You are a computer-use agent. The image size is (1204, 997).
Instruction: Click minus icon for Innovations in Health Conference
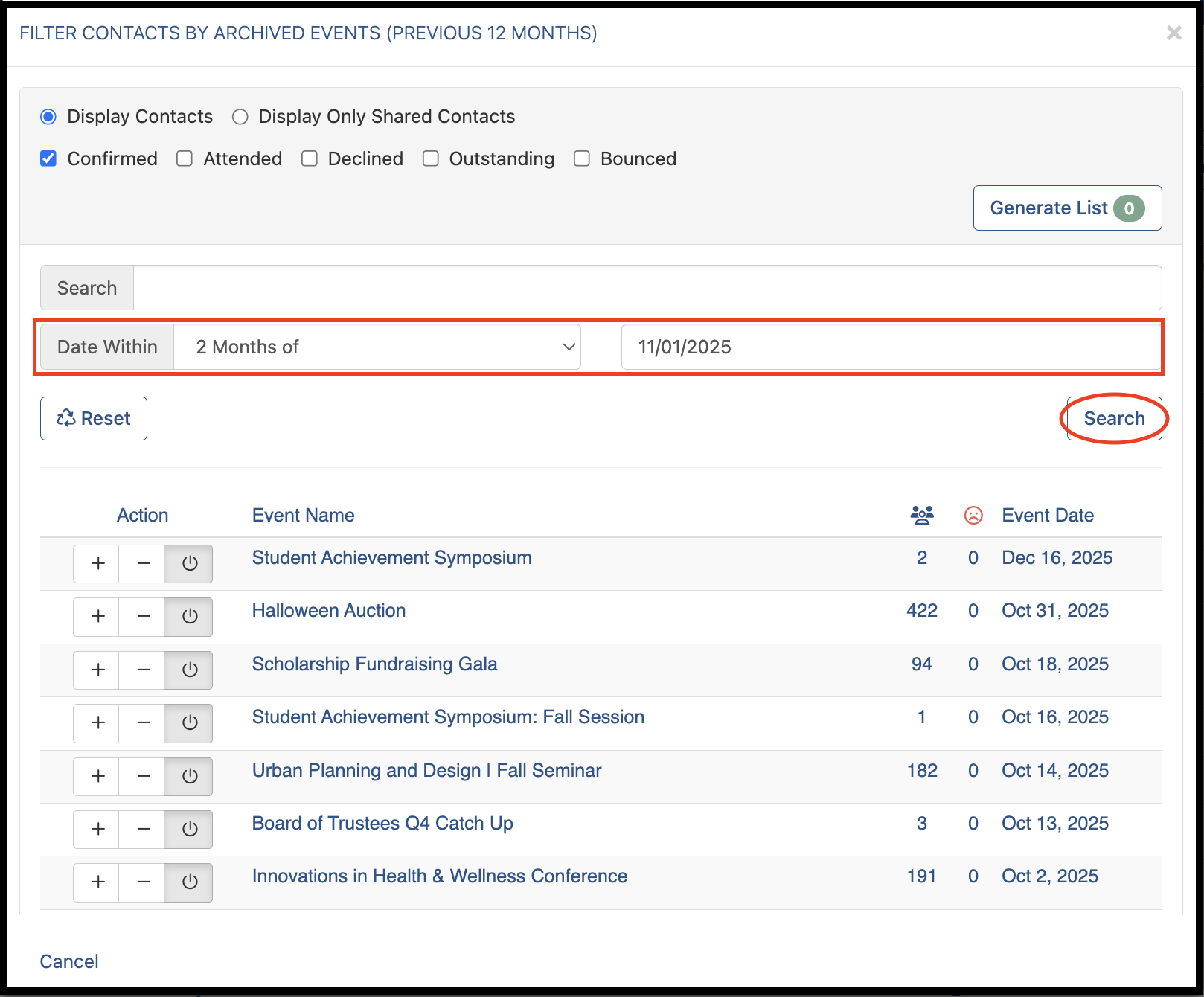[x=144, y=882]
